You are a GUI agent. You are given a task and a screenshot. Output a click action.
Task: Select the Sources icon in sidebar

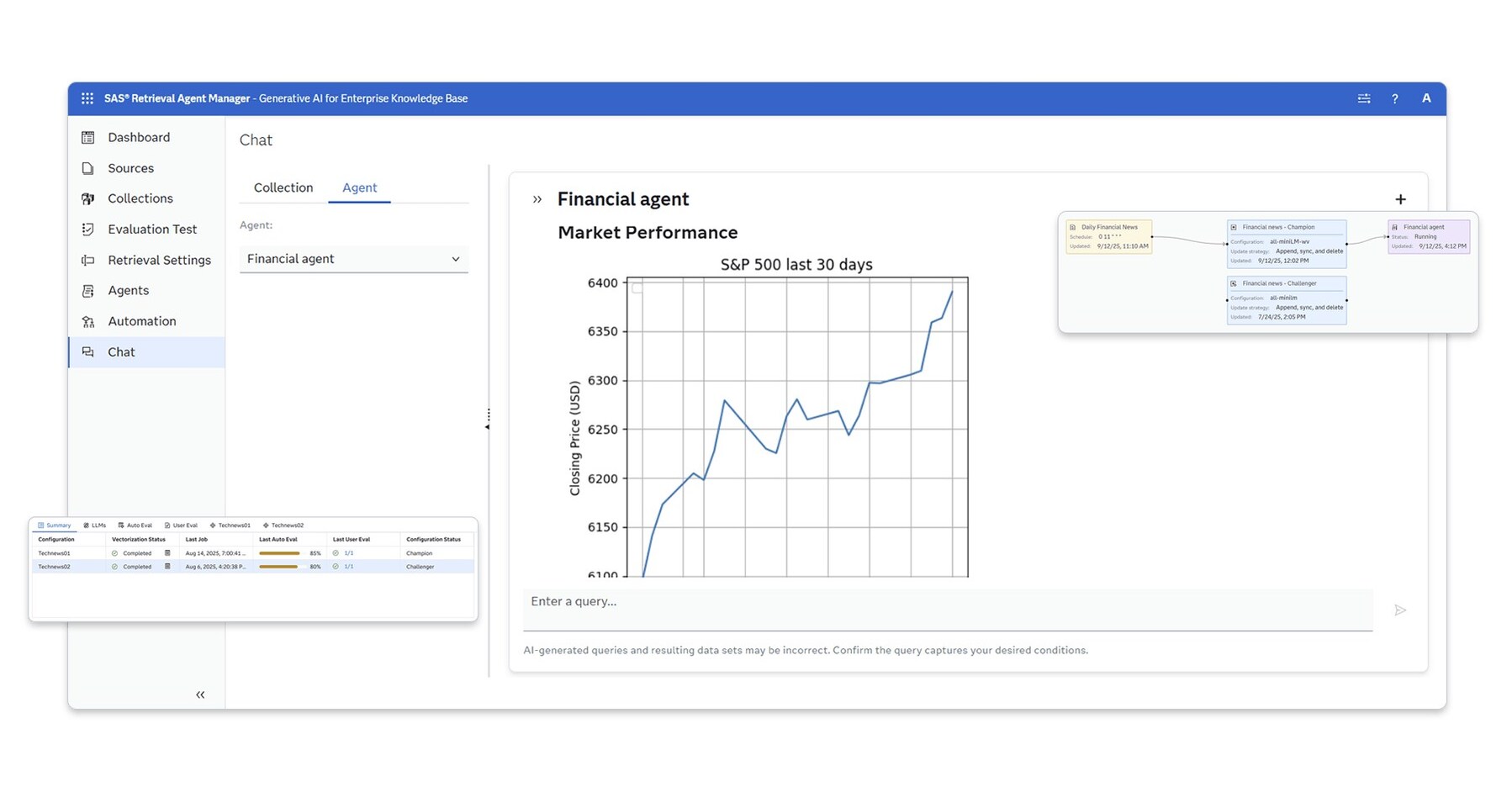pos(88,168)
